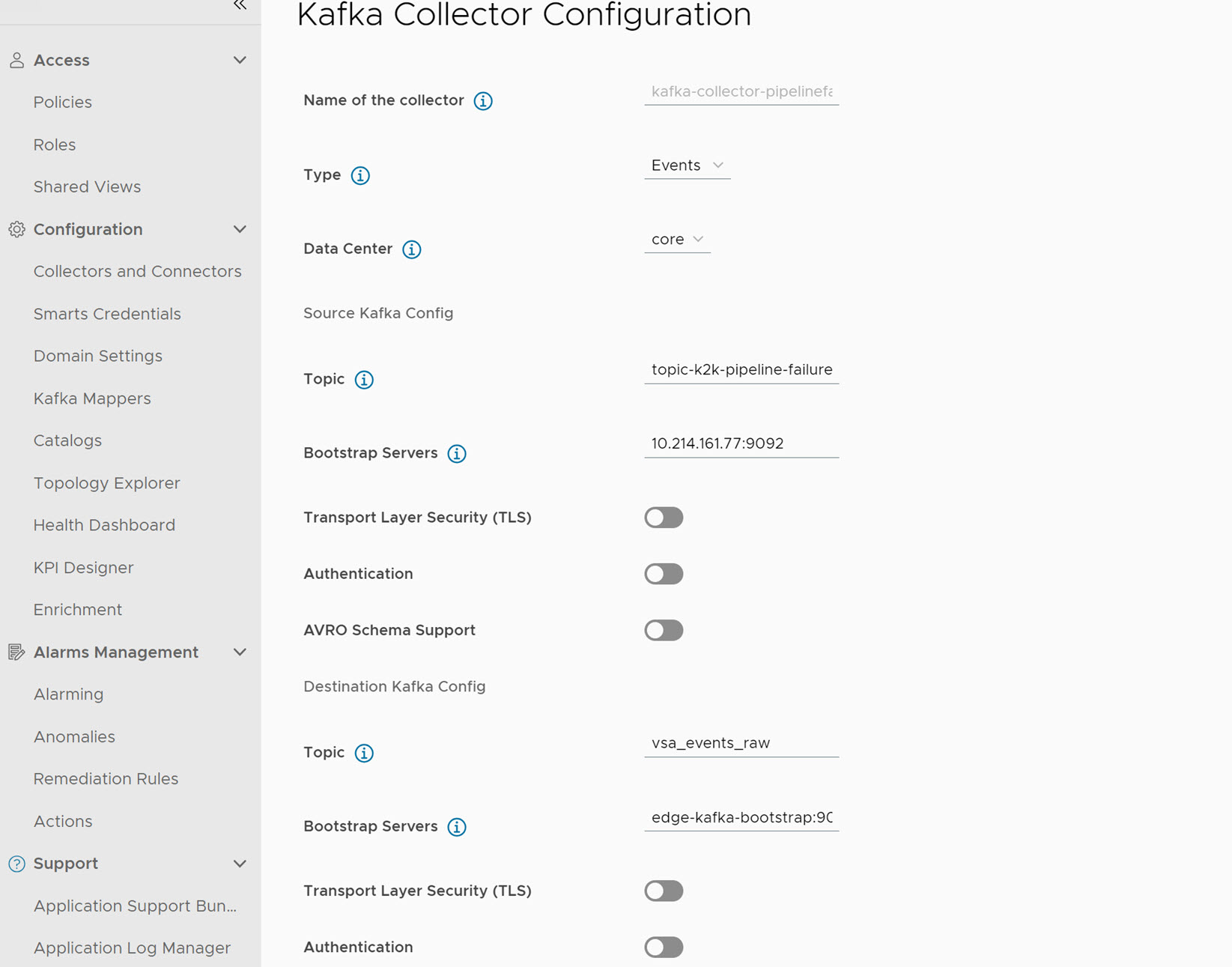Enable Destination Transport Layer Security toggle
The width and height of the screenshot is (1232, 967).
coord(664,891)
